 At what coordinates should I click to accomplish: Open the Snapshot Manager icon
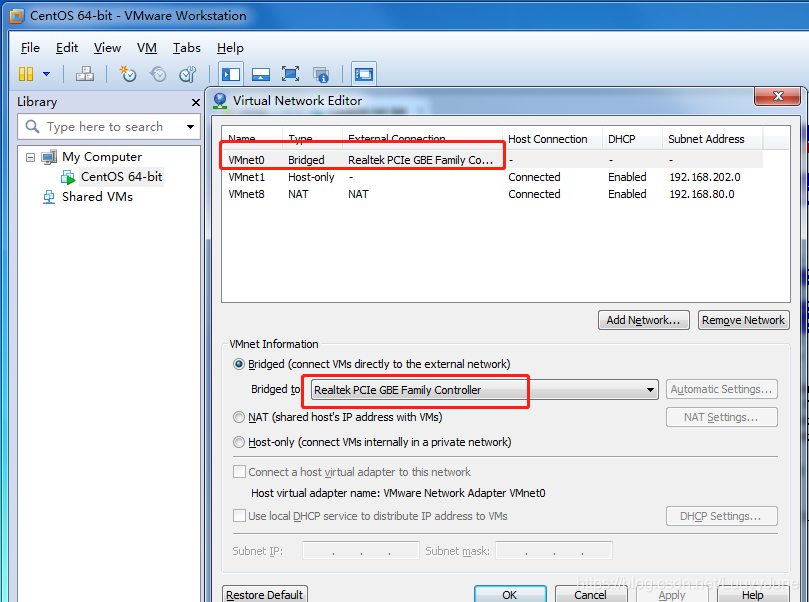pyautogui.click(x=188, y=74)
